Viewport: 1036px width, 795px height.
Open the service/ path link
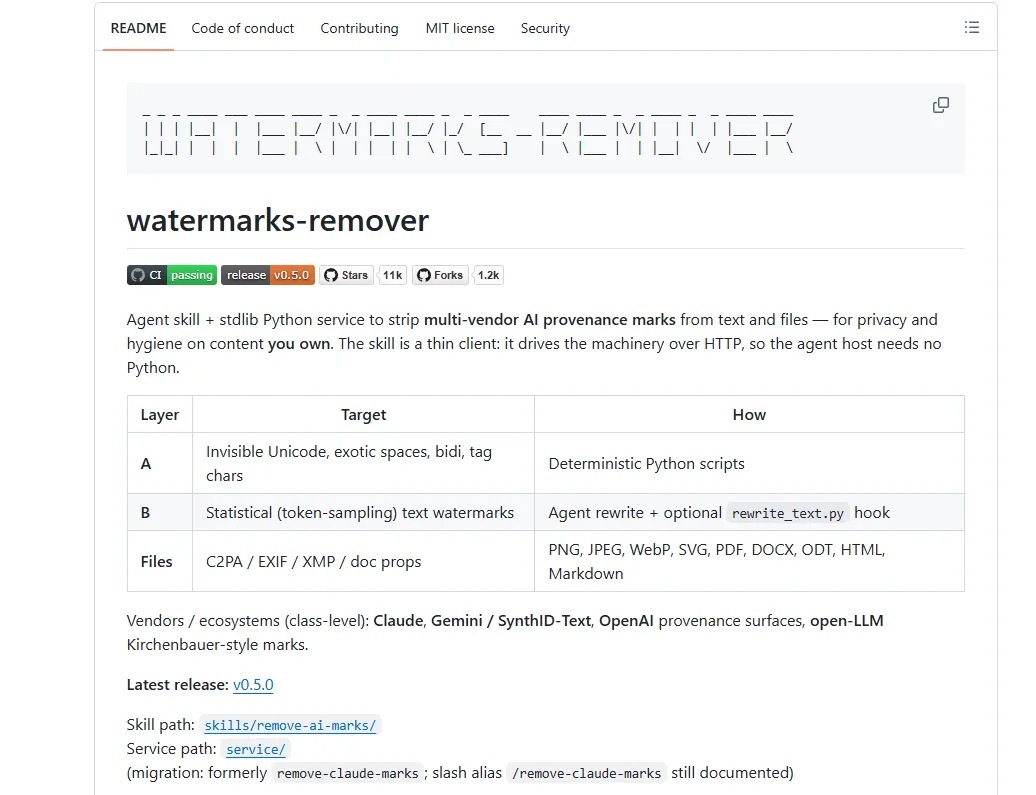256,749
